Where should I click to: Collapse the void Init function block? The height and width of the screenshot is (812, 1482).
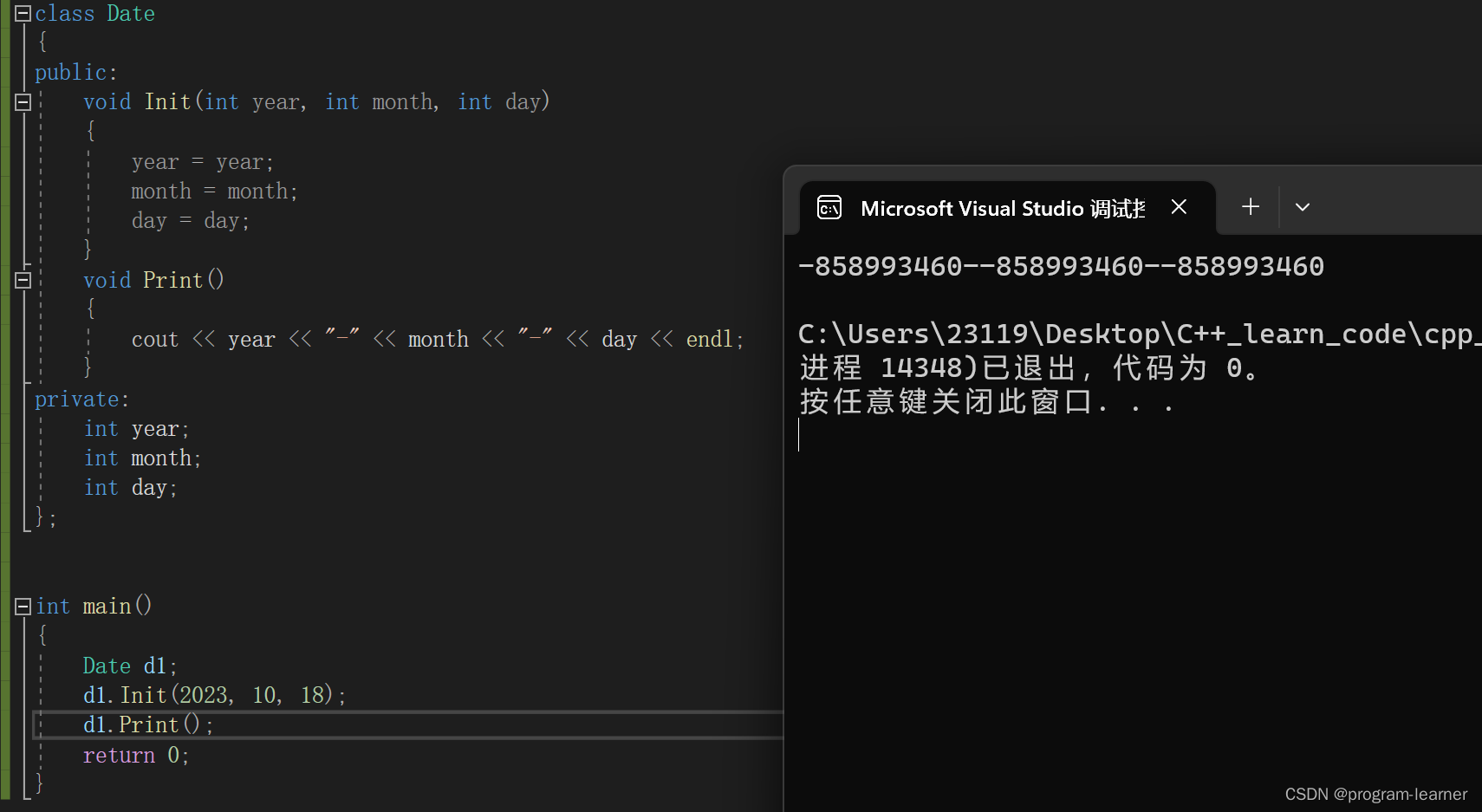tap(23, 102)
